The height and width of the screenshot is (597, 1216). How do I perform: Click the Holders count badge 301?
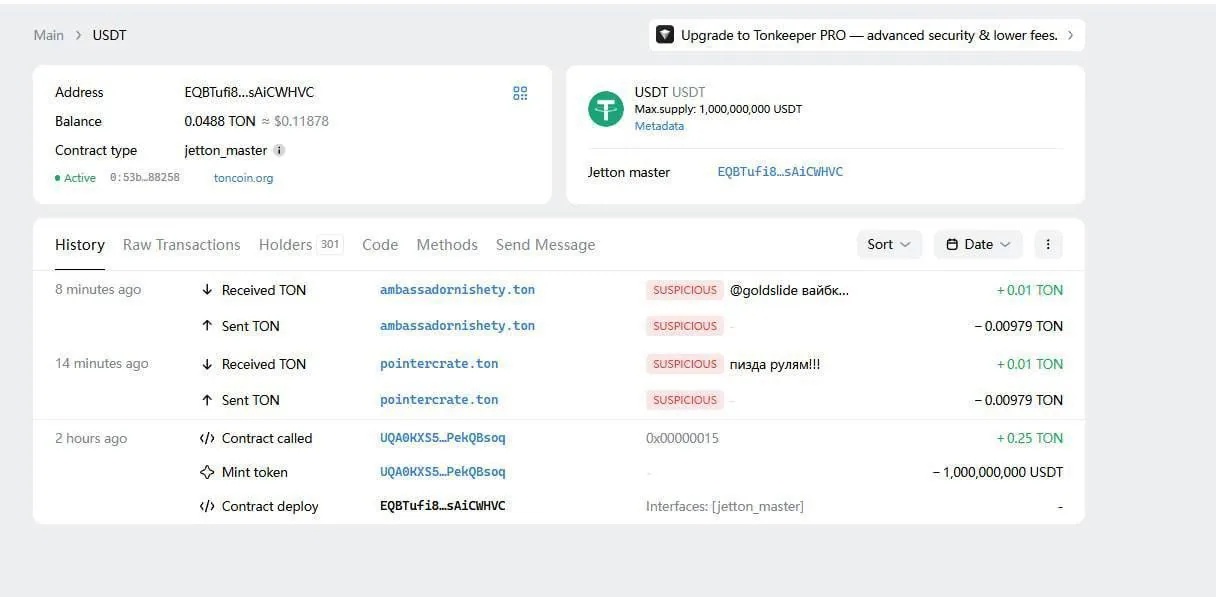[330, 245]
